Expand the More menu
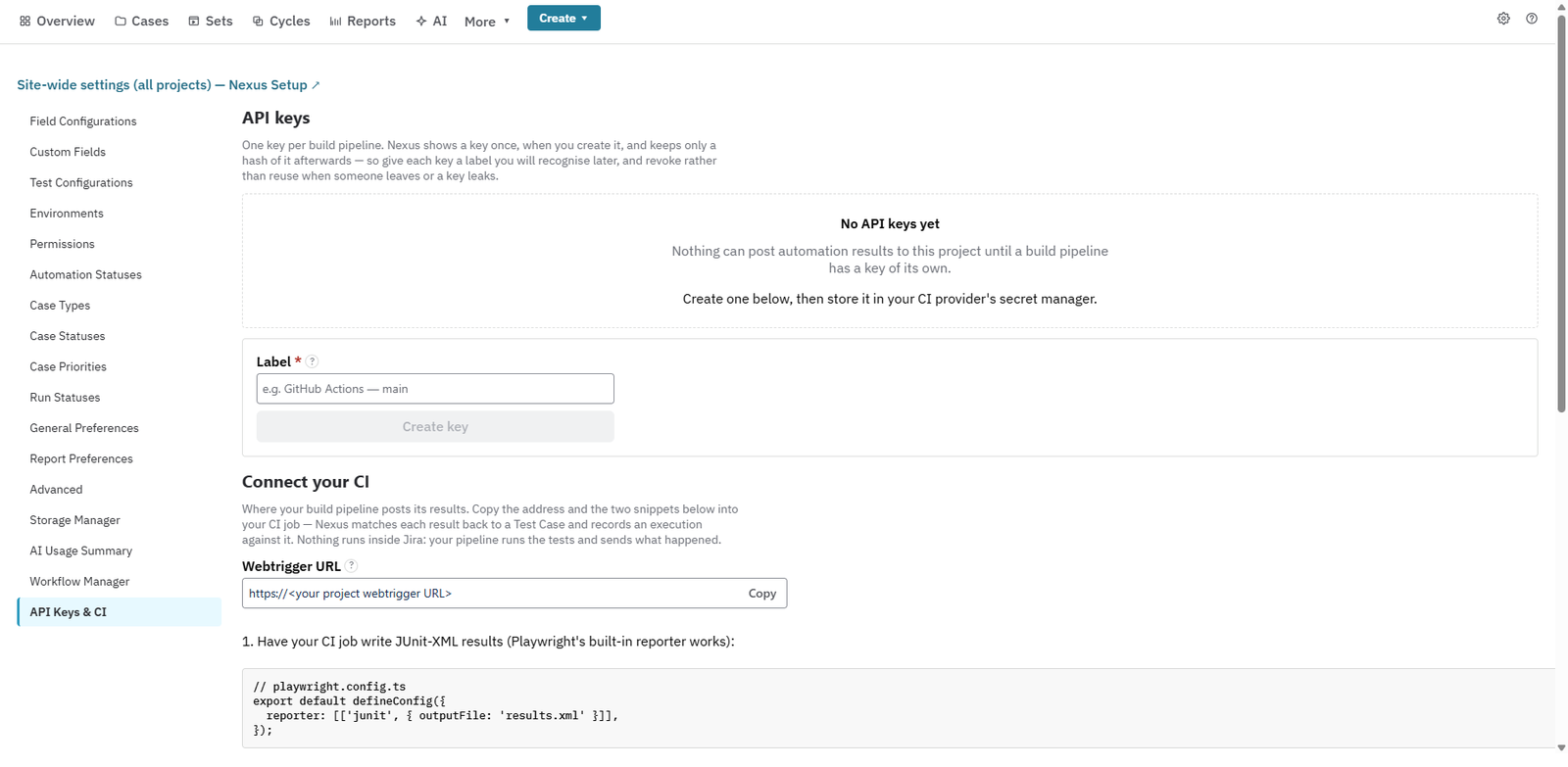This screenshot has height=767, width=1568. click(487, 22)
